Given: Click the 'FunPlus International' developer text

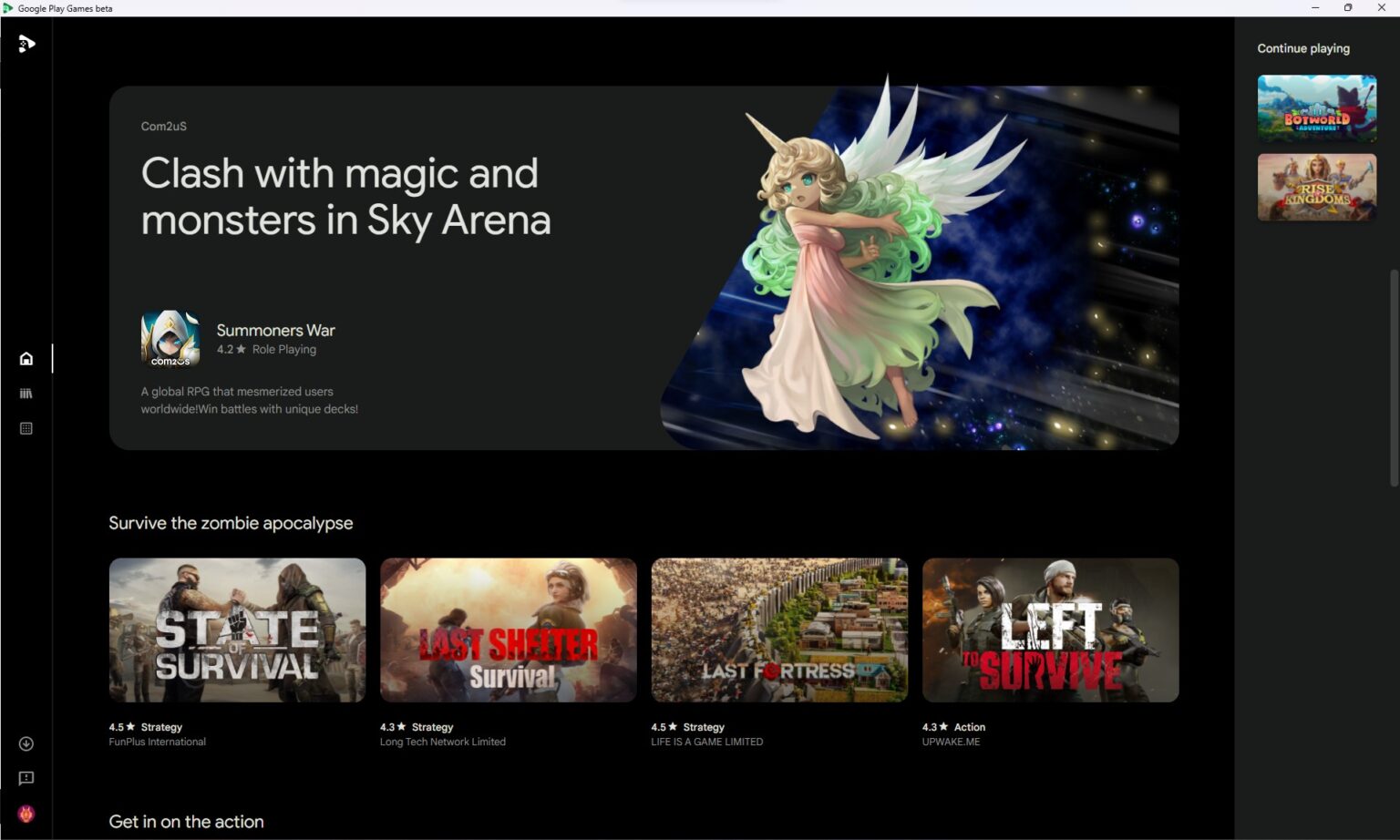Looking at the screenshot, I should click(x=158, y=742).
